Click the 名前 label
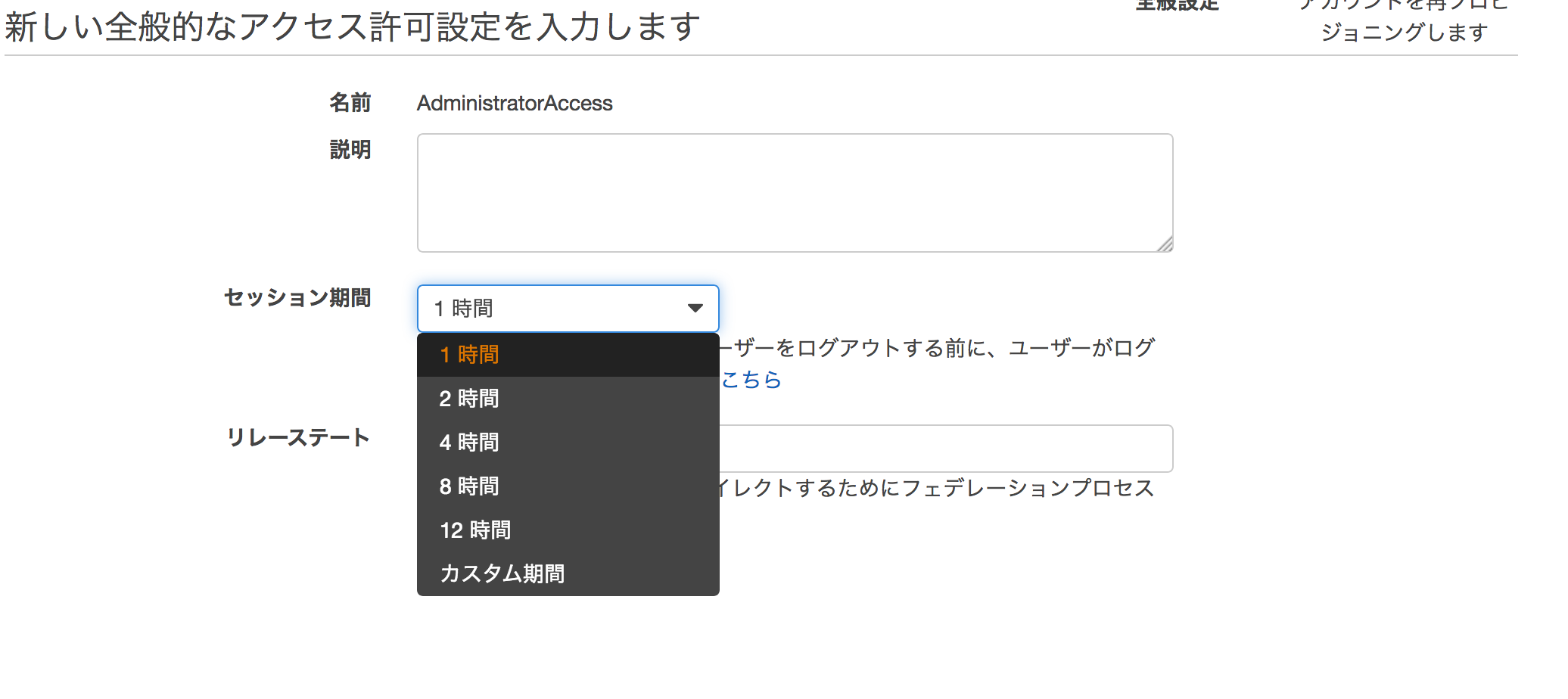 pos(350,103)
